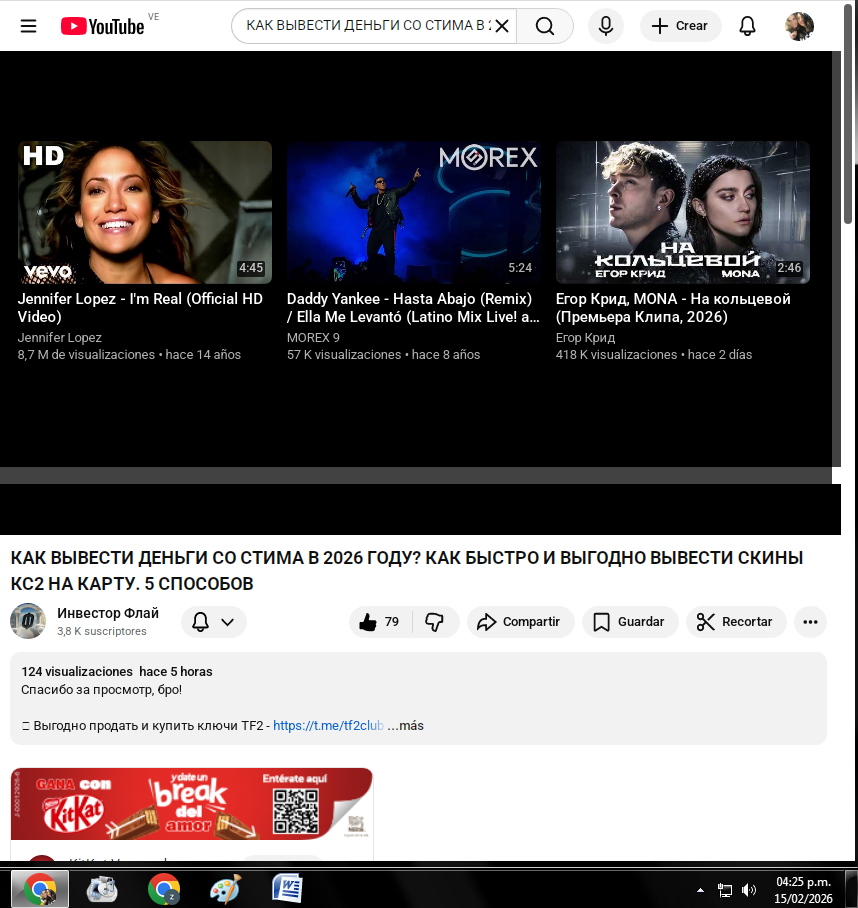Open the Инвестор Флай channel name

point(108,613)
